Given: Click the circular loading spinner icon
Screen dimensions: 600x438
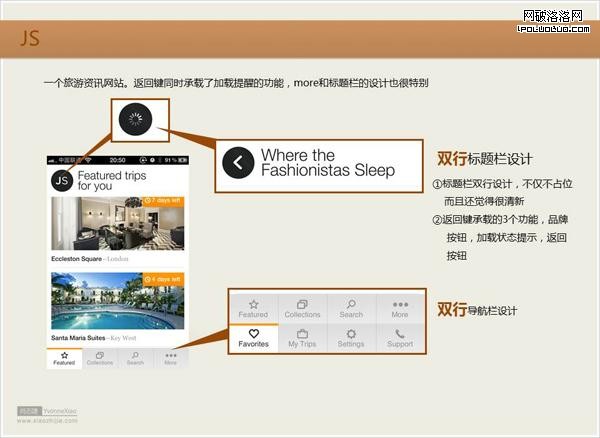Looking at the screenshot, I should 133,121.
